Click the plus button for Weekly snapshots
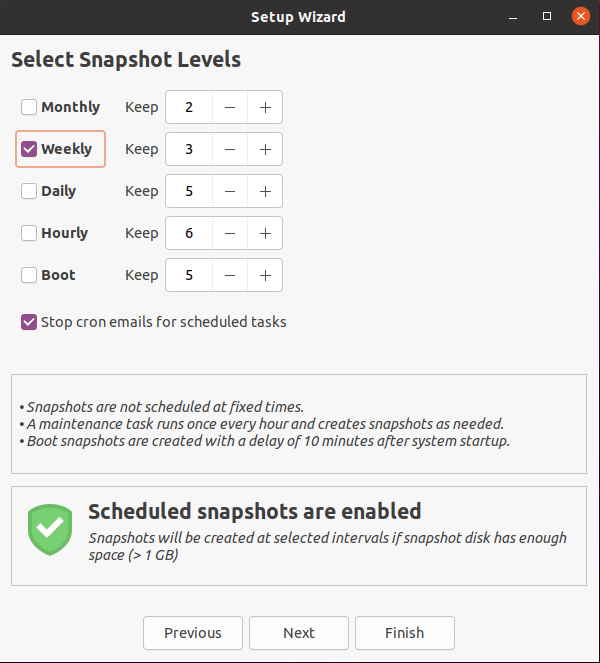This screenshot has height=663, width=600. coord(265,149)
